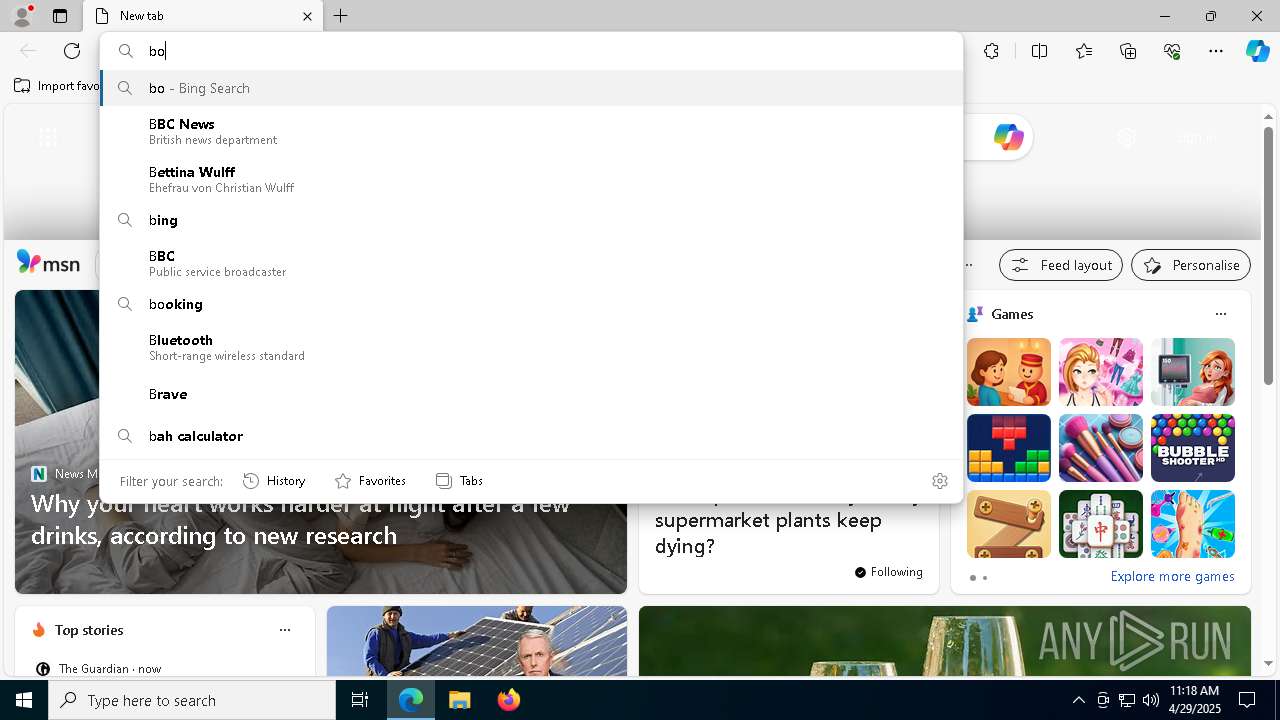This screenshot has width=1280, height=720.
Task: Select BBC News suggestion
Action: 532,131
